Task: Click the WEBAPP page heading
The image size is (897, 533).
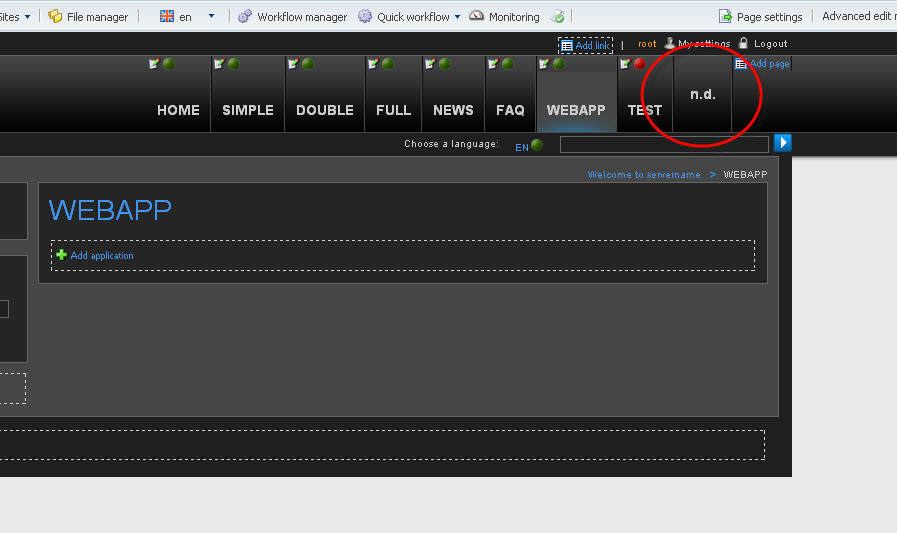Action: 110,210
